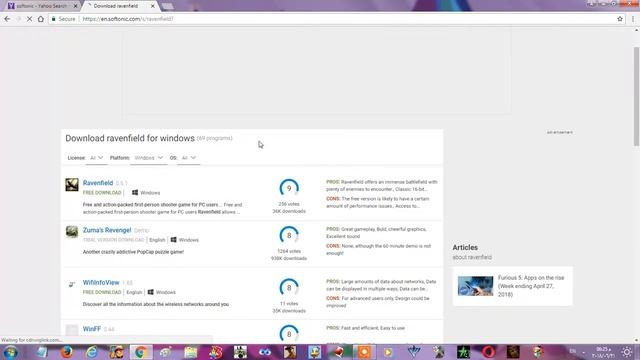Image resolution: width=640 pixels, height=360 pixels.
Task: Open the green star app in taskbar
Action: [463, 352]
